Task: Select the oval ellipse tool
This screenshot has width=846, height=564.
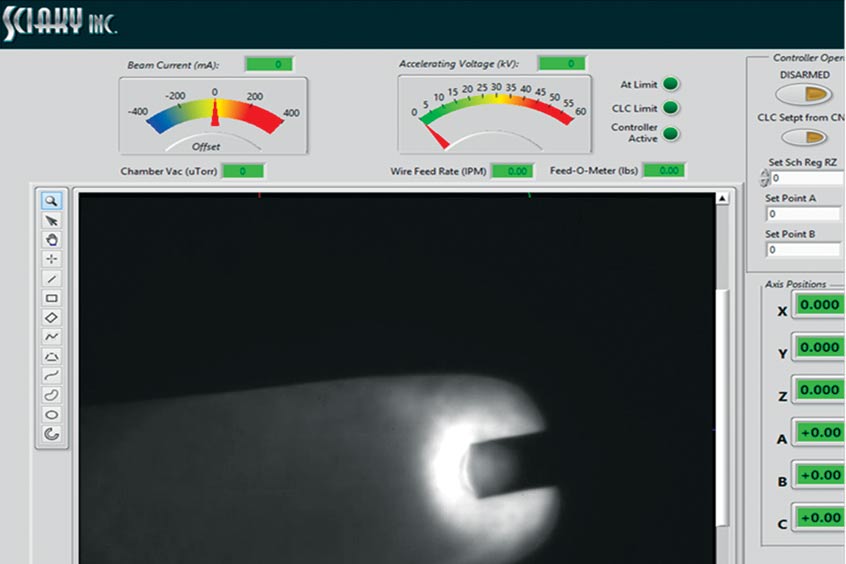Action: (52, 414)
